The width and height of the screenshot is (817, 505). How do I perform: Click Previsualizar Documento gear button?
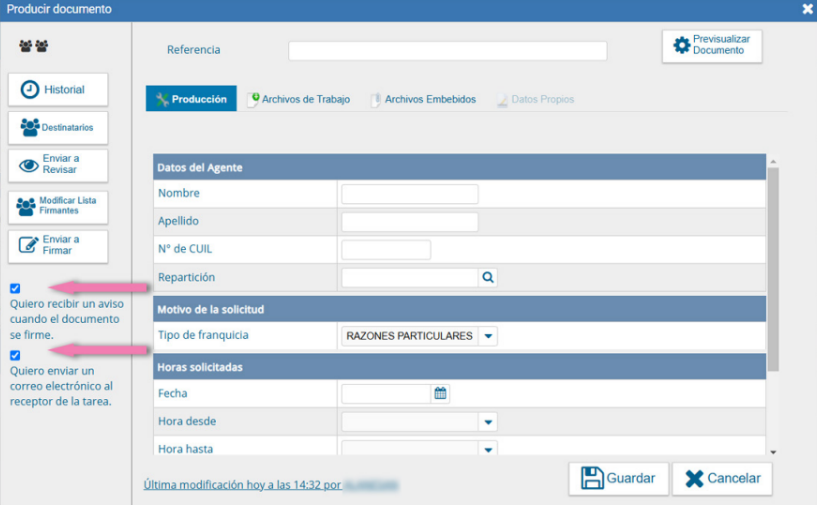click(x=712, y=45)
